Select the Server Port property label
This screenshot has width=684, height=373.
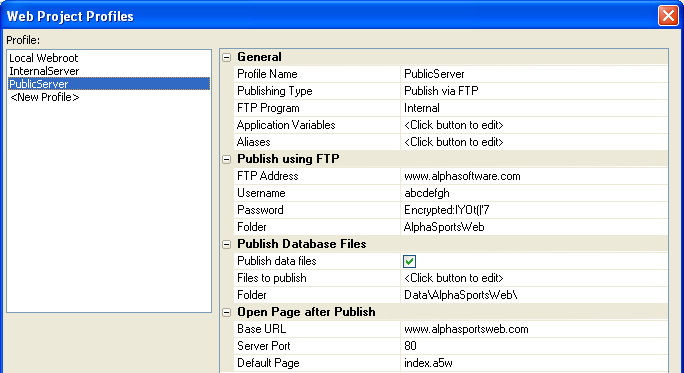(263, 346)
